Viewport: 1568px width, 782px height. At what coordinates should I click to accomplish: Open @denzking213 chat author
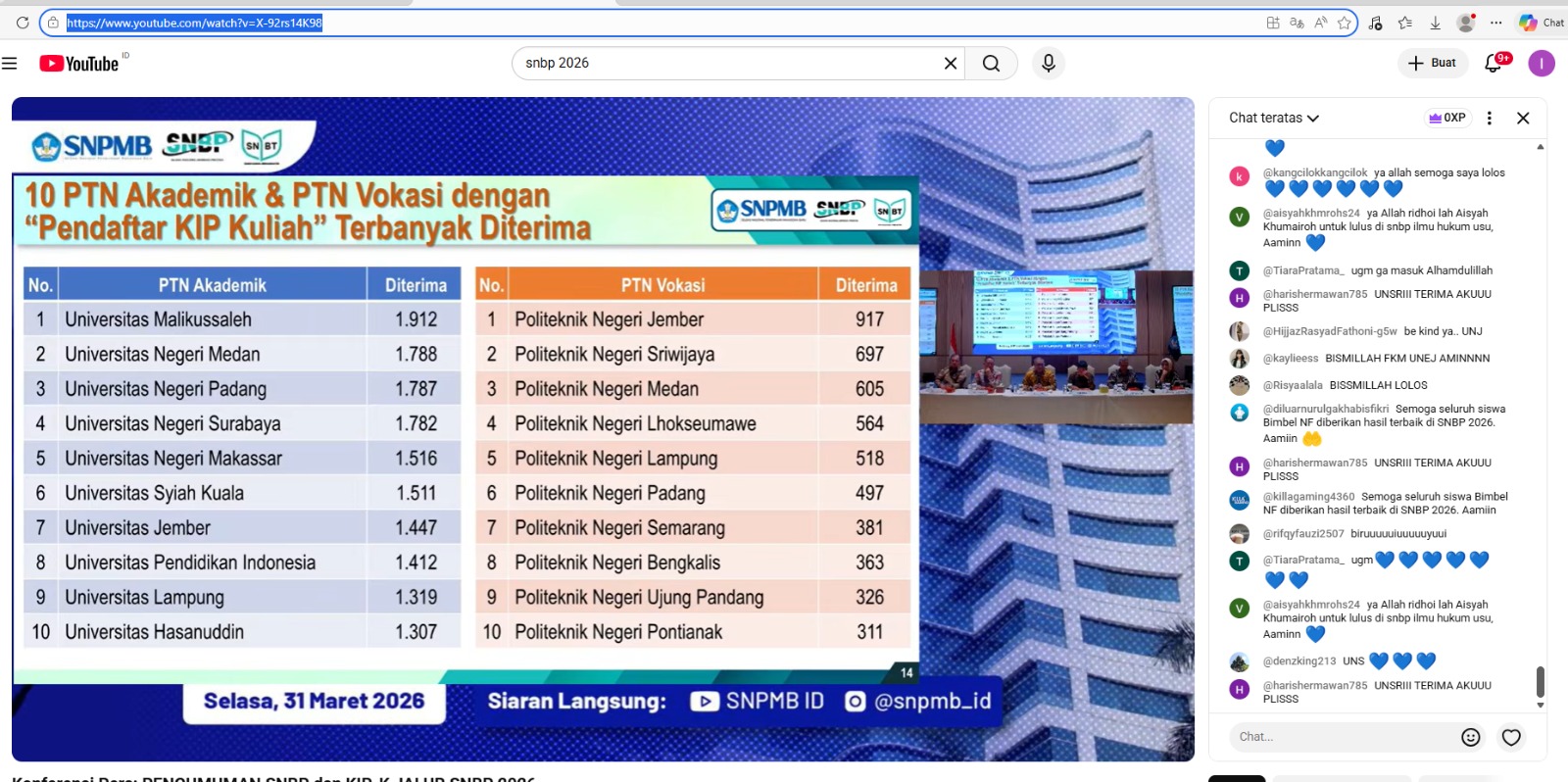point(1299,661)
